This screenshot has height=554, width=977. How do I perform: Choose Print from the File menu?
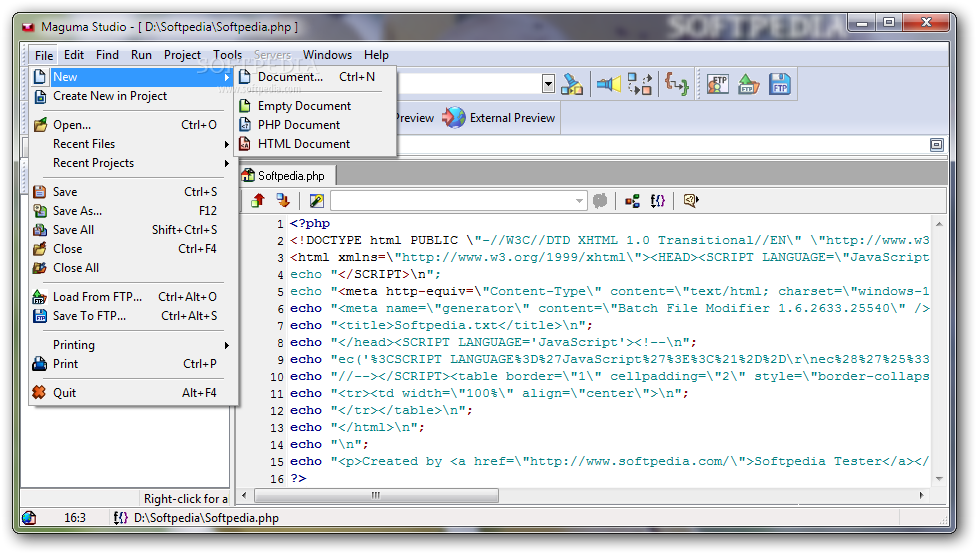(133, 364)
